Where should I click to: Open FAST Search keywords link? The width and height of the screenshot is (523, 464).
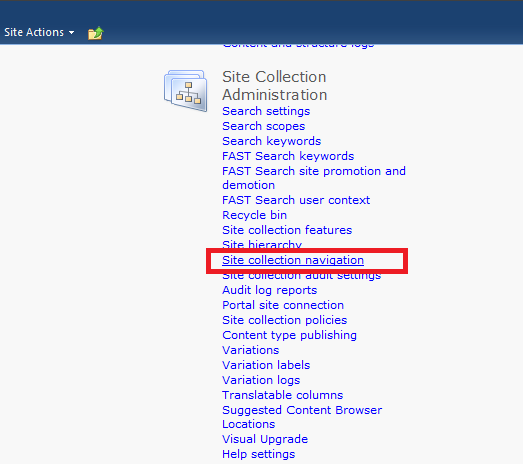(x=288, y=156)
